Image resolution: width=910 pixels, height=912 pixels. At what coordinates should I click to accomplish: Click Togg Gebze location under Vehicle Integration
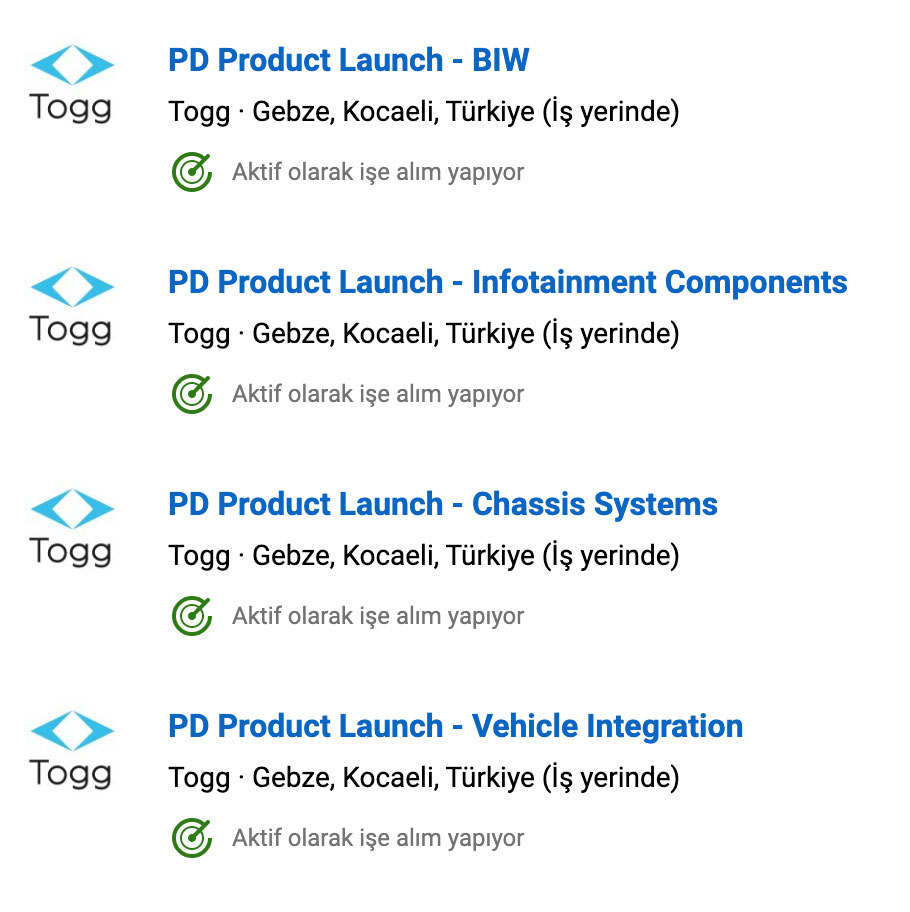click(424, 777)
